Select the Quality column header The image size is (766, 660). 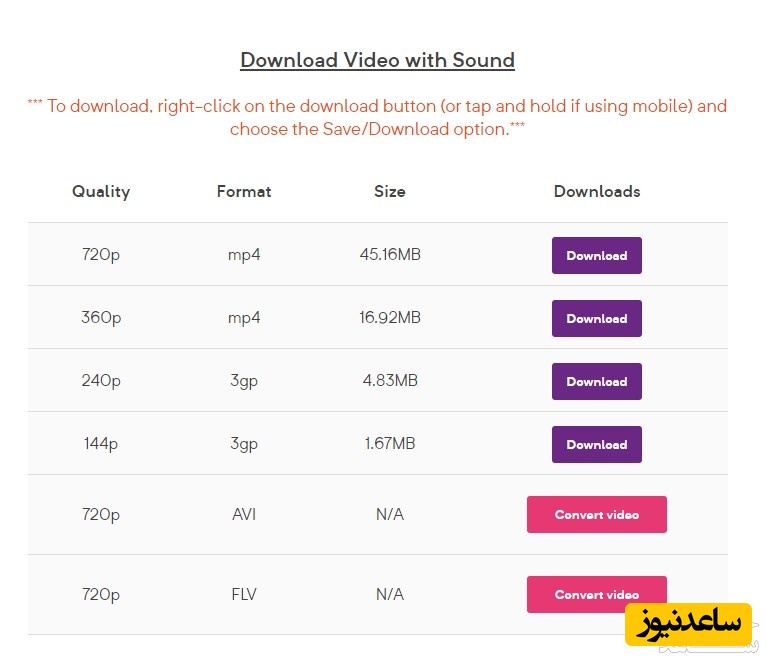[x=101, y=191]
